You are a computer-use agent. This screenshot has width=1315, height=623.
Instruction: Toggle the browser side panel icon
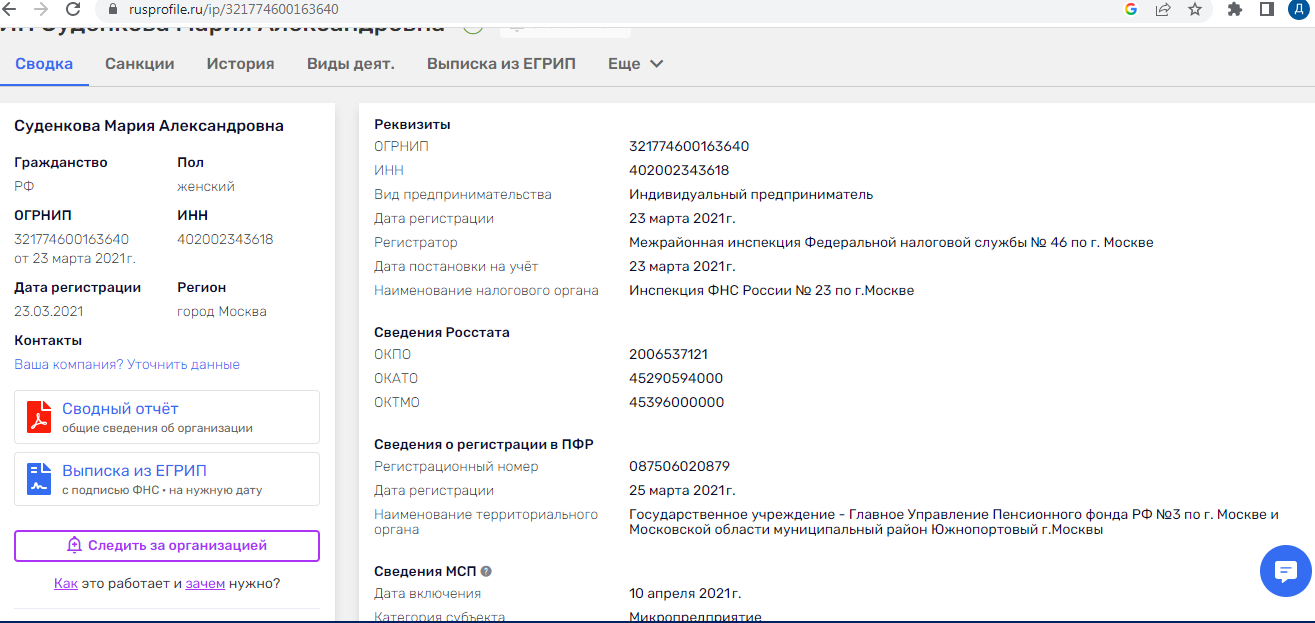(1266, 9)
